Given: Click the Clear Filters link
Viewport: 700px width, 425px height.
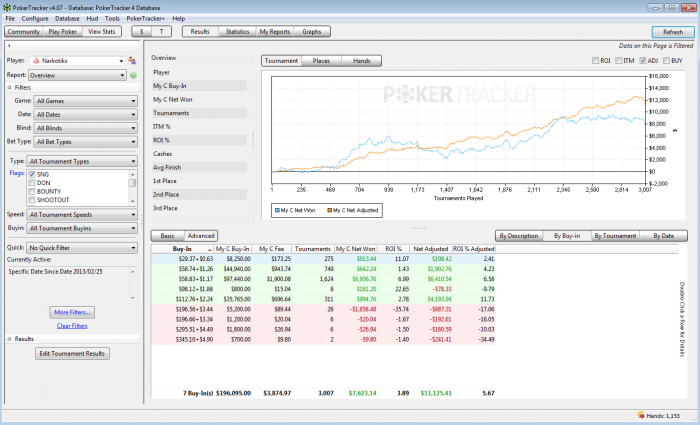Looking at the screenshot, I should [x=72, y=326].
